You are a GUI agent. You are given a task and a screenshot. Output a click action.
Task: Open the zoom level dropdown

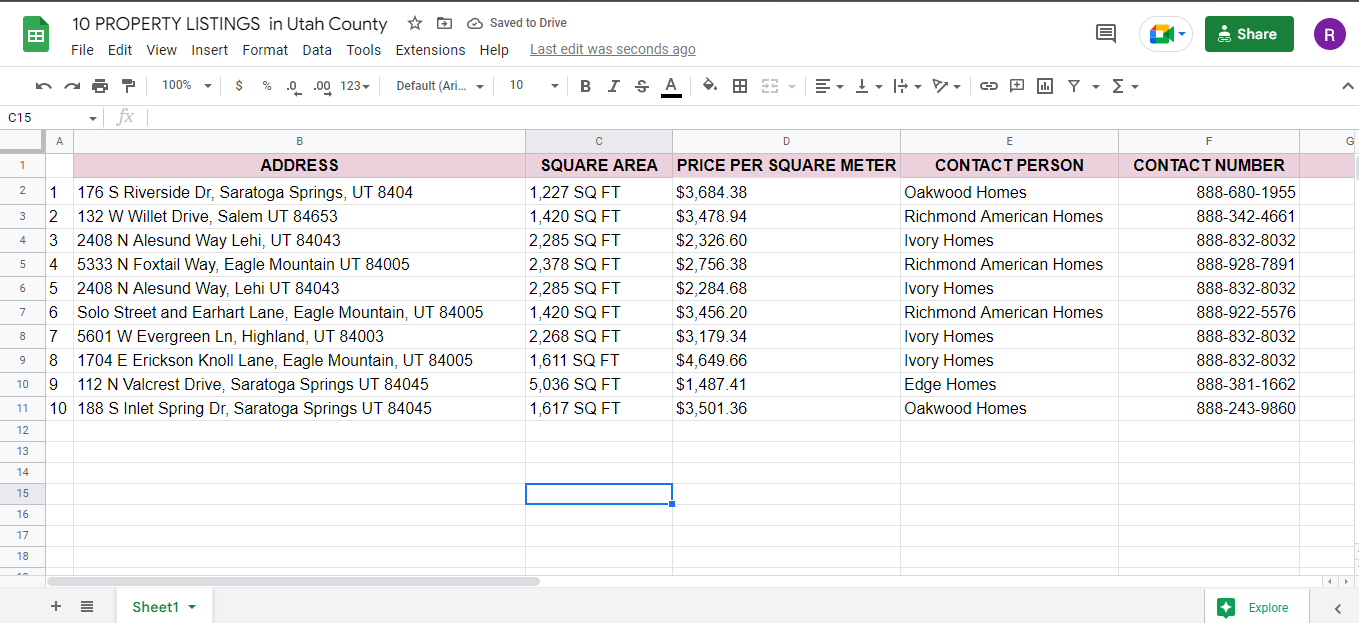click(187, 86)
